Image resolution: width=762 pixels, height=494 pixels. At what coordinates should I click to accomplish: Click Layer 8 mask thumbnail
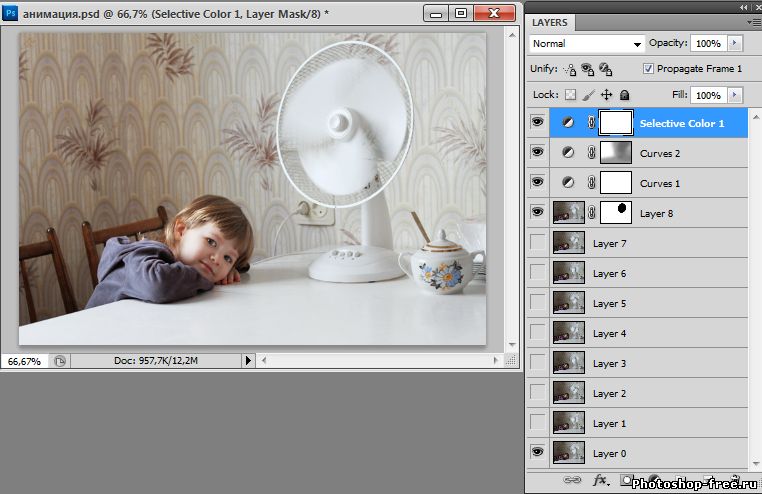[x=616, y=212]
